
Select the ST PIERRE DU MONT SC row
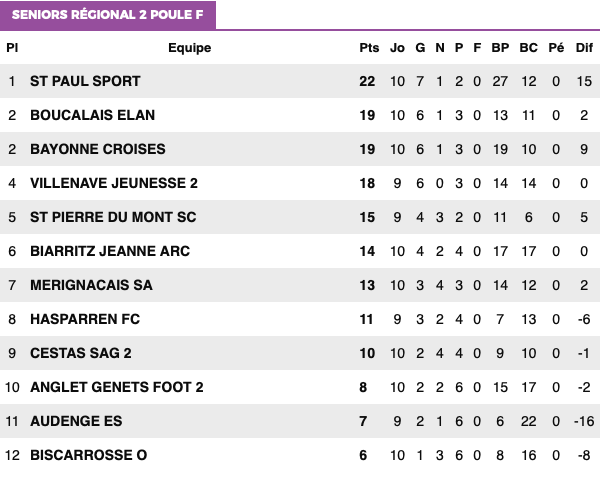300,217
